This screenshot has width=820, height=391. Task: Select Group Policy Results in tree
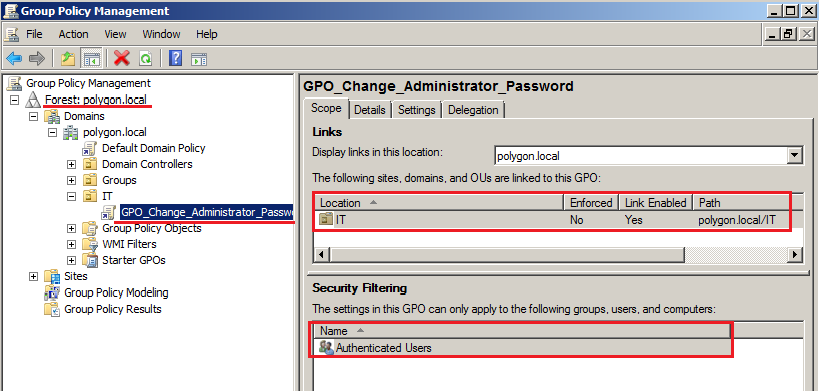(x=113, y=309)
